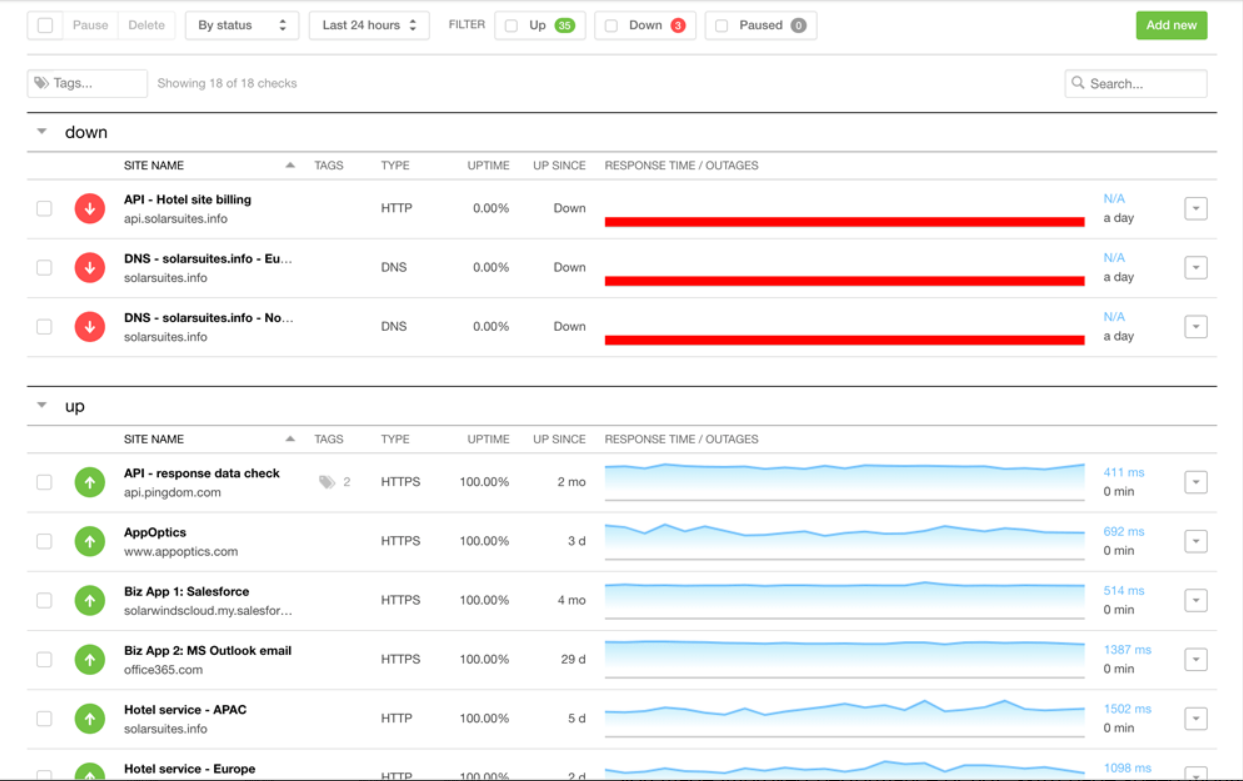This screenshot has height=781, width=1243.
Task: Click green up status icon for AppOptics
Action: 90,541
